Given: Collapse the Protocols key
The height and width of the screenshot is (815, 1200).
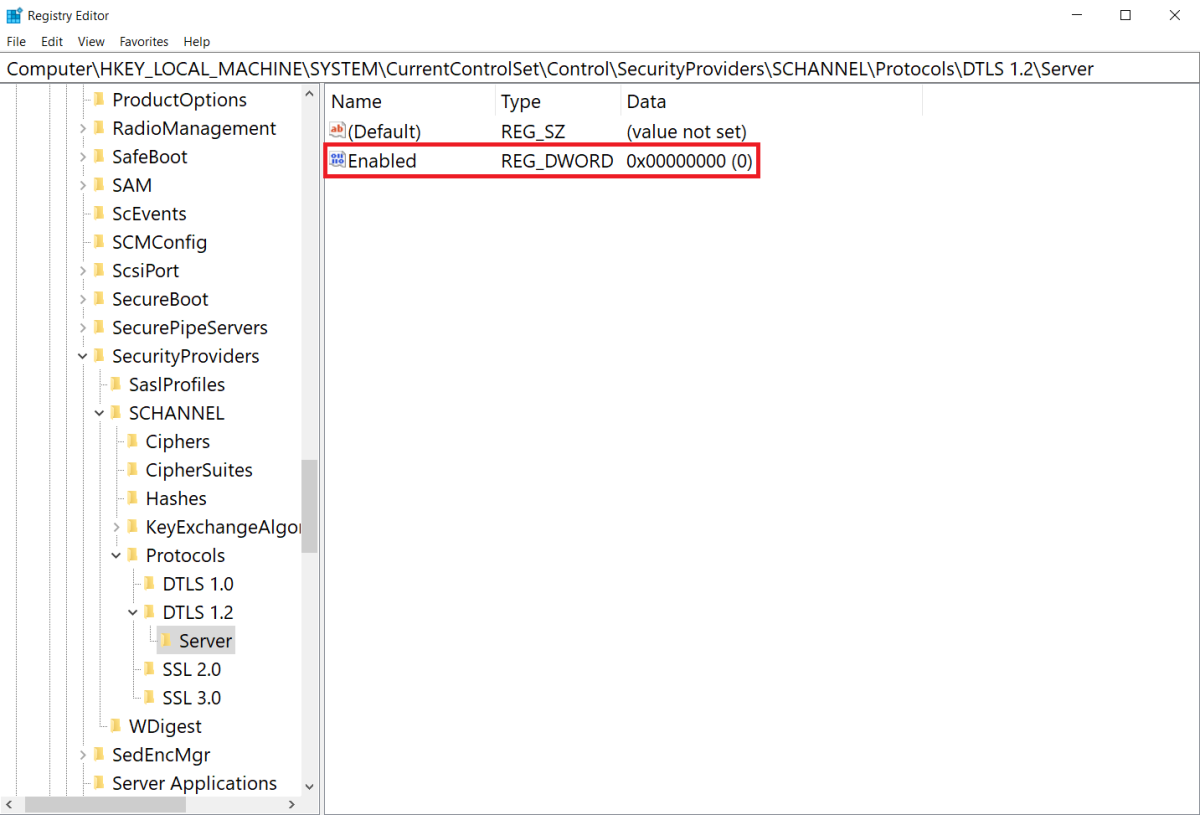Looking at the screenshot, I should [117, 556].
